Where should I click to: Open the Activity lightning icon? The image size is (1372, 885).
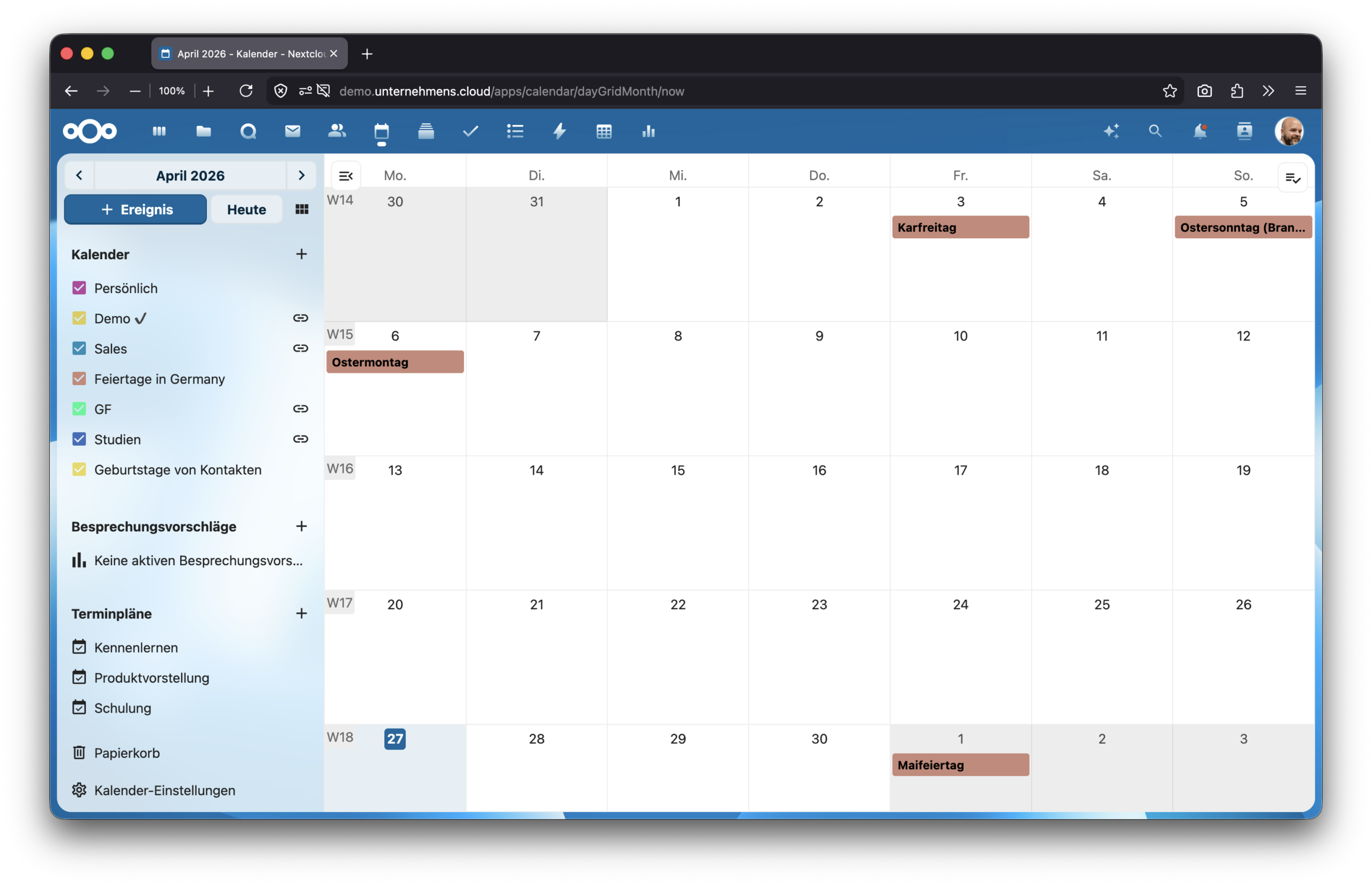pos(560,131)
